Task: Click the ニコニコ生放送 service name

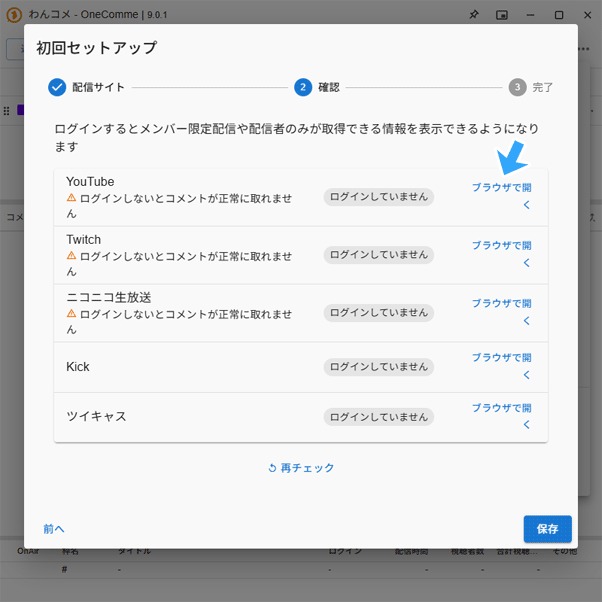Action: point(109,298)
